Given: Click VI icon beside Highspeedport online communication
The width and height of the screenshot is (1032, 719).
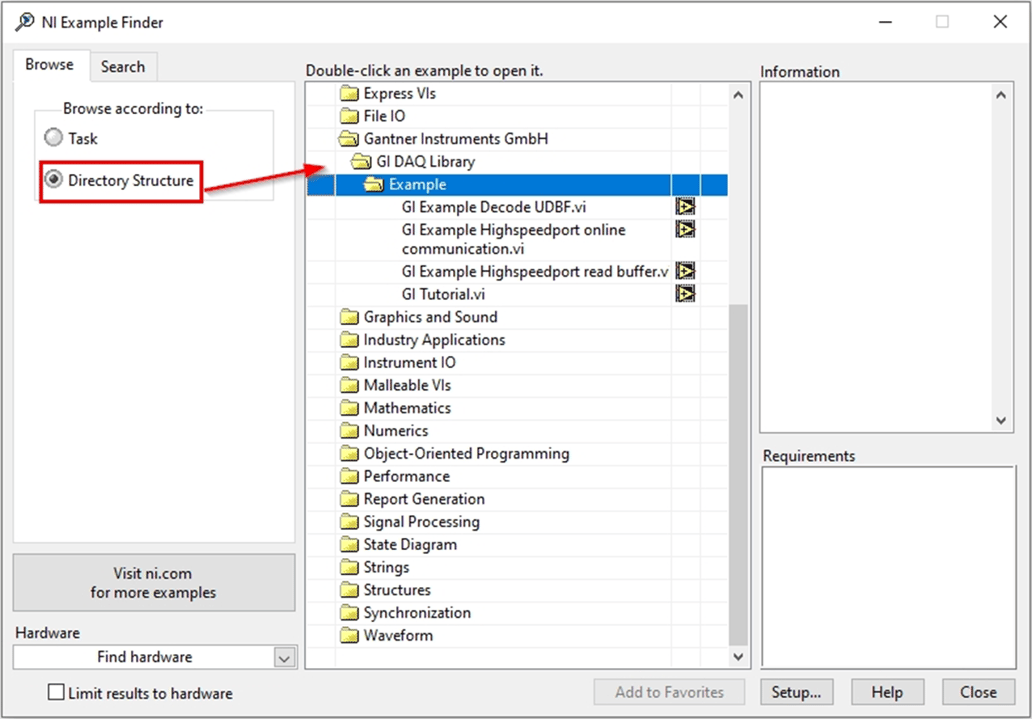Looking at the screenshot, I should pyautogui.click(x=685, y=228).
